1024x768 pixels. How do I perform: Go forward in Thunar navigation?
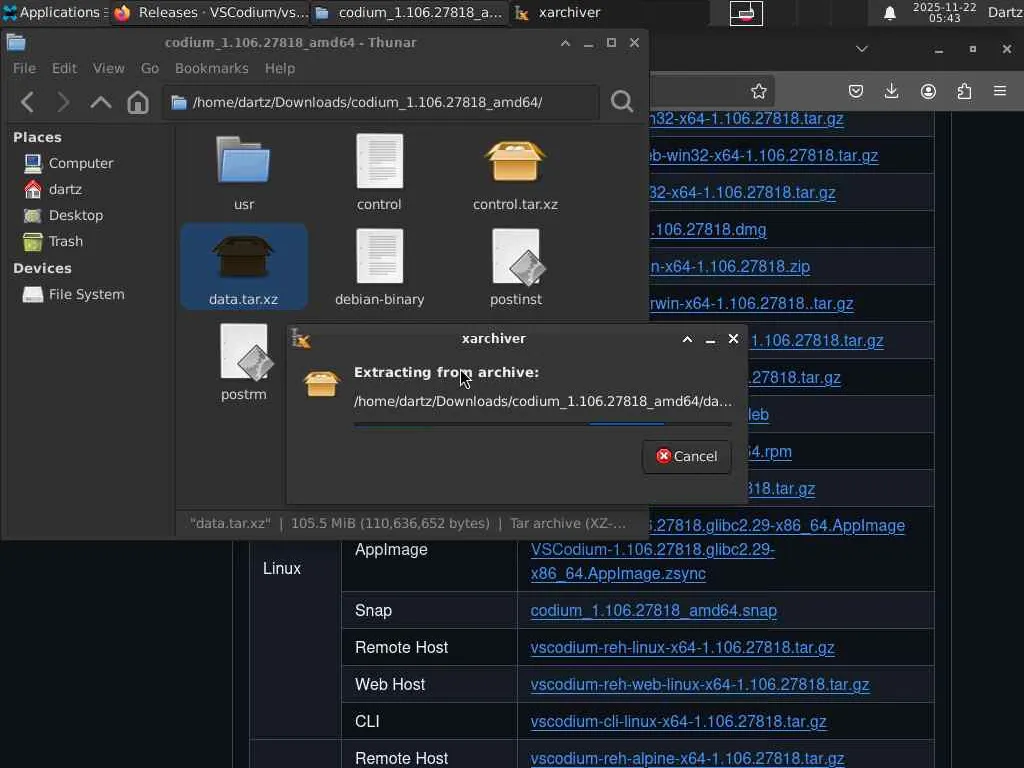click(63, 103)
